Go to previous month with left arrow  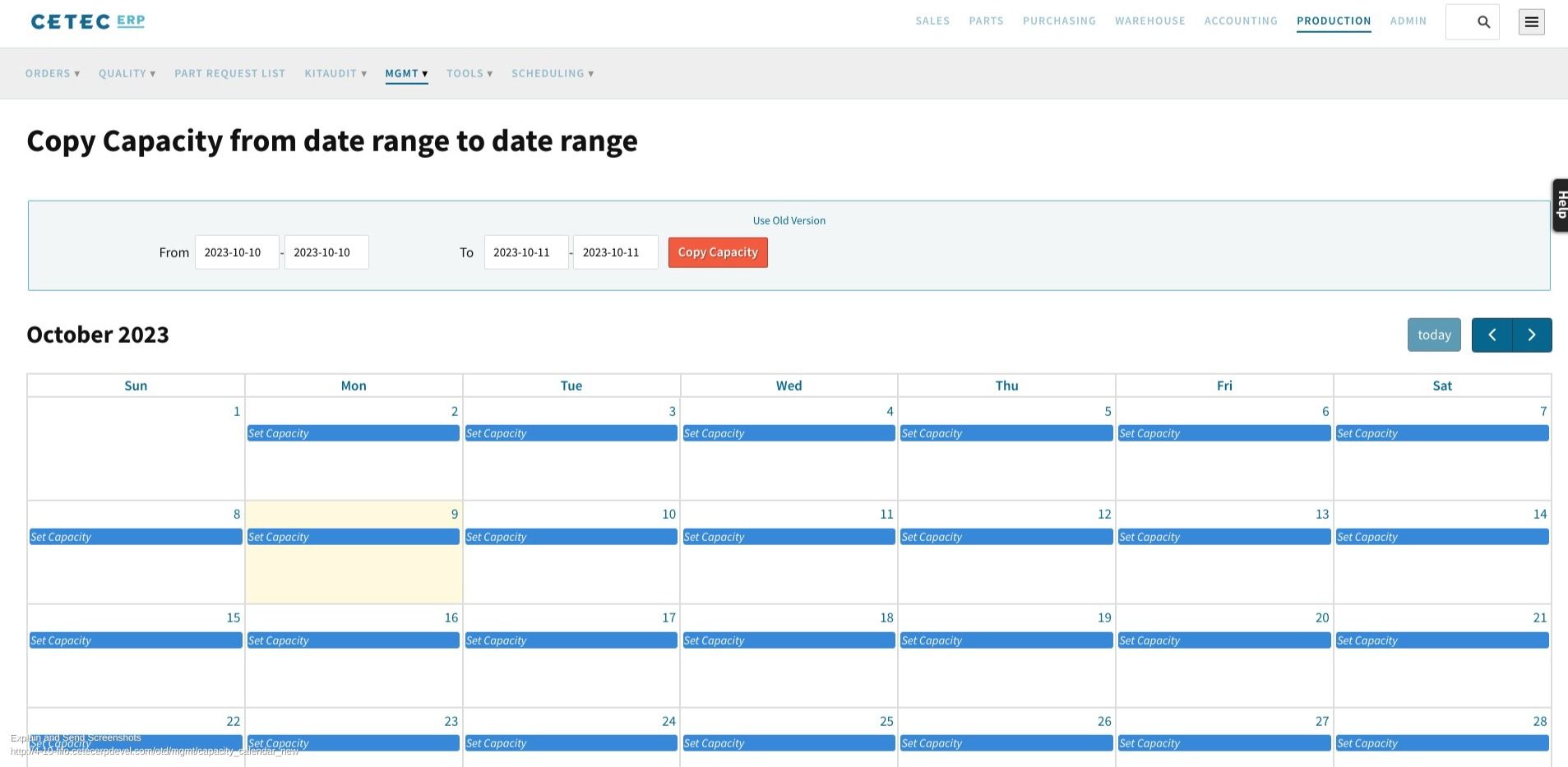[x=1492, y=335]
